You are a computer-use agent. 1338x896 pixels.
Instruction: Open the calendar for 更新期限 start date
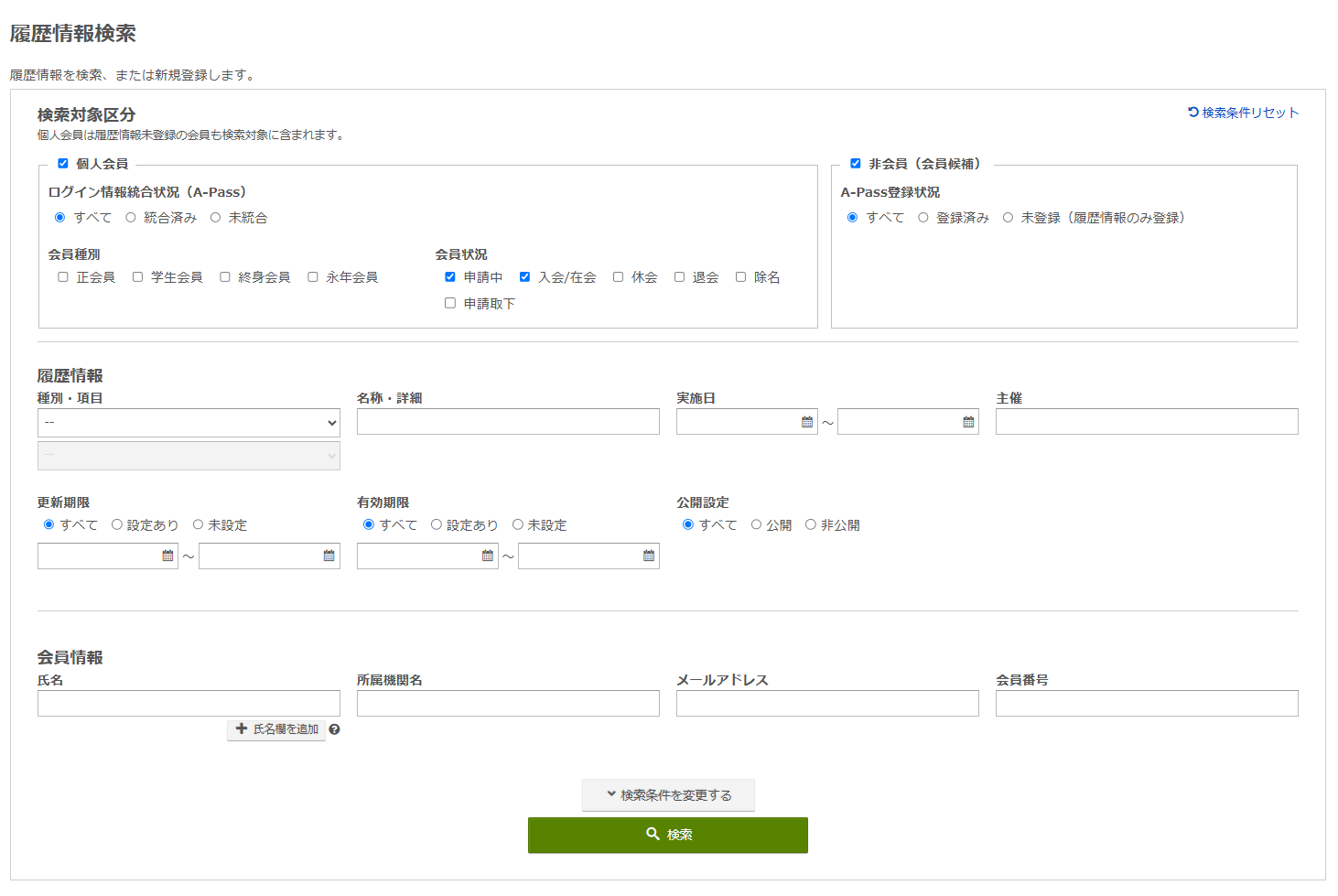167,555
